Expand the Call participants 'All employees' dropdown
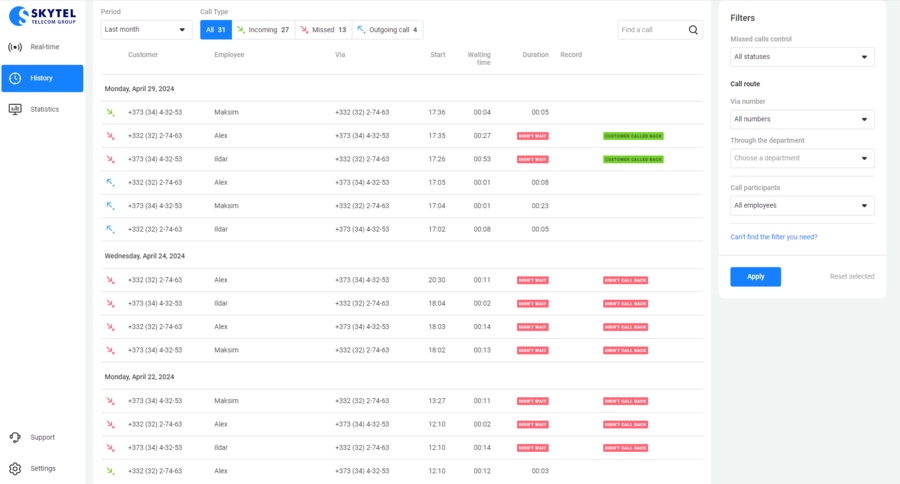Viewport: 900px width, 484px height. 802,206
